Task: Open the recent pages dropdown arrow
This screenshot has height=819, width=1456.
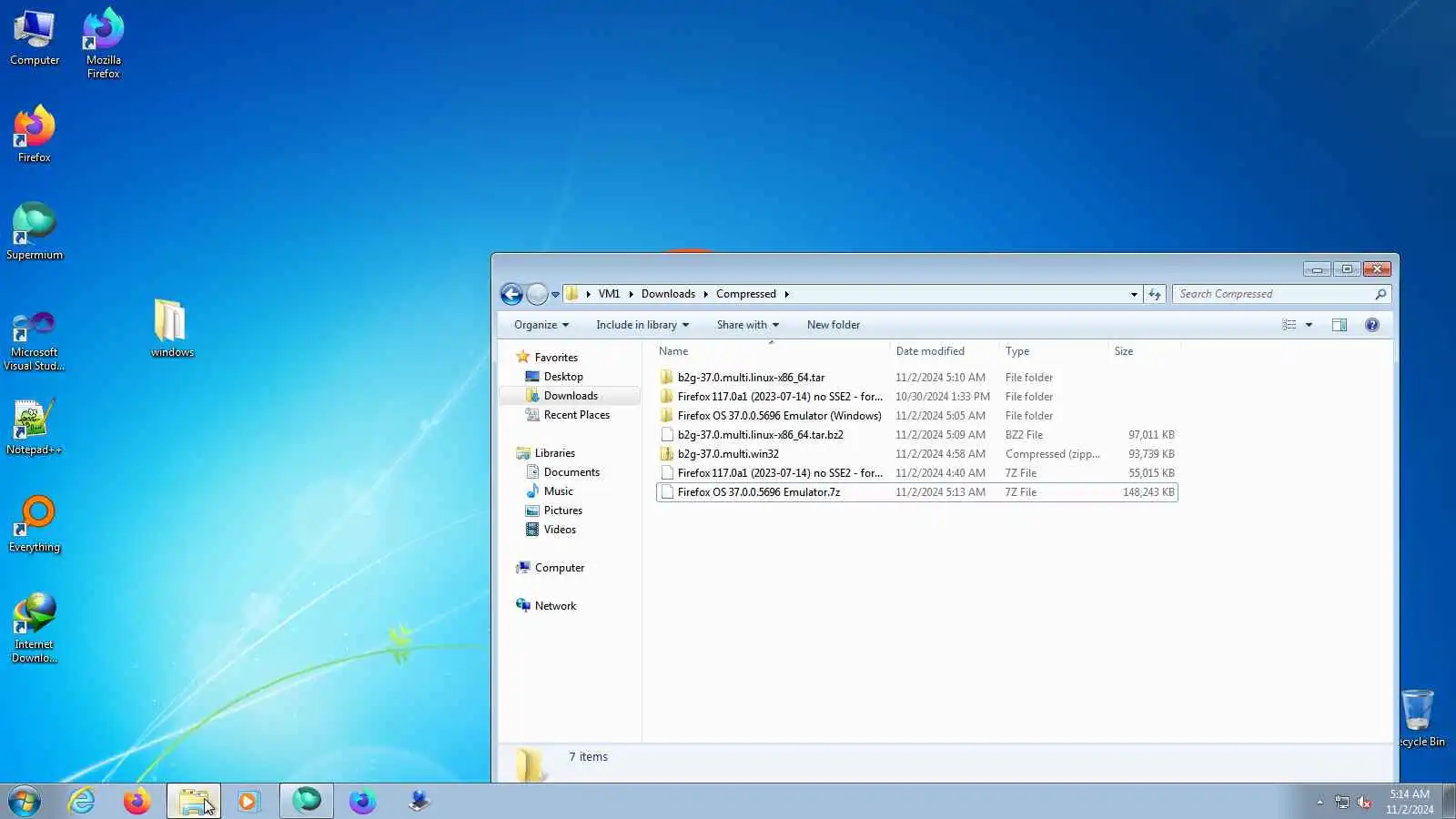Action: (x=555, y=295)
